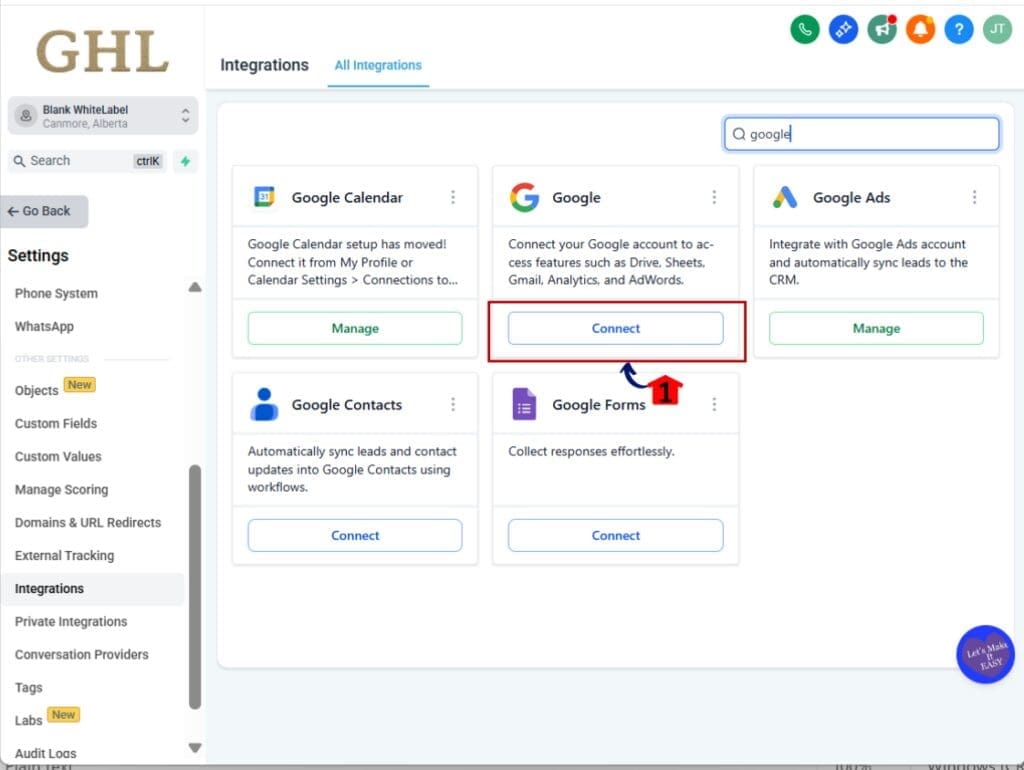Open Conversation Providers settings
Viewport: 1024px width, 770px height.
point(81,654)
